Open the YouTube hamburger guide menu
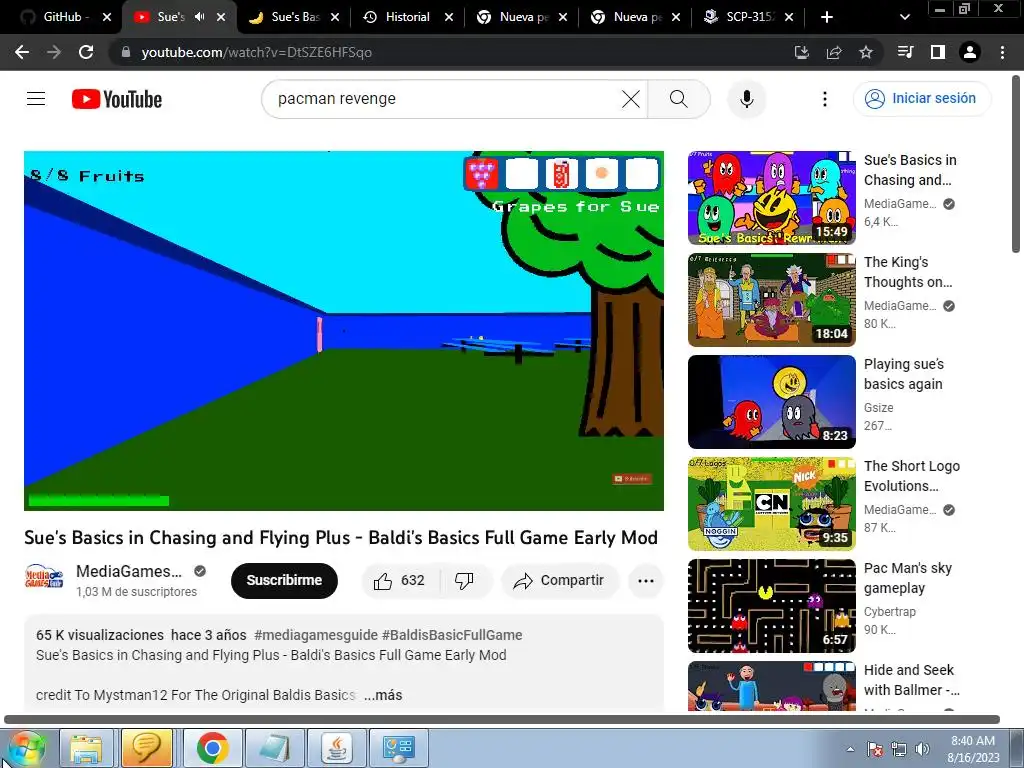Image resolution: width=1024 pixels, height=768 pixels. pos(36,99)
